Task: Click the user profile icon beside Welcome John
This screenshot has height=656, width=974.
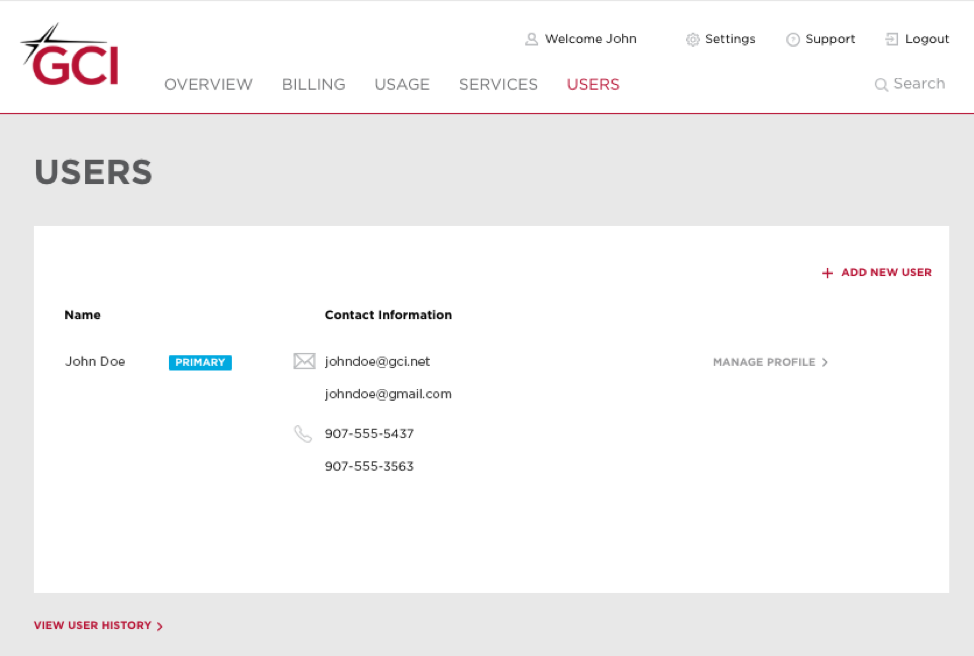Action: coord(531,39)
